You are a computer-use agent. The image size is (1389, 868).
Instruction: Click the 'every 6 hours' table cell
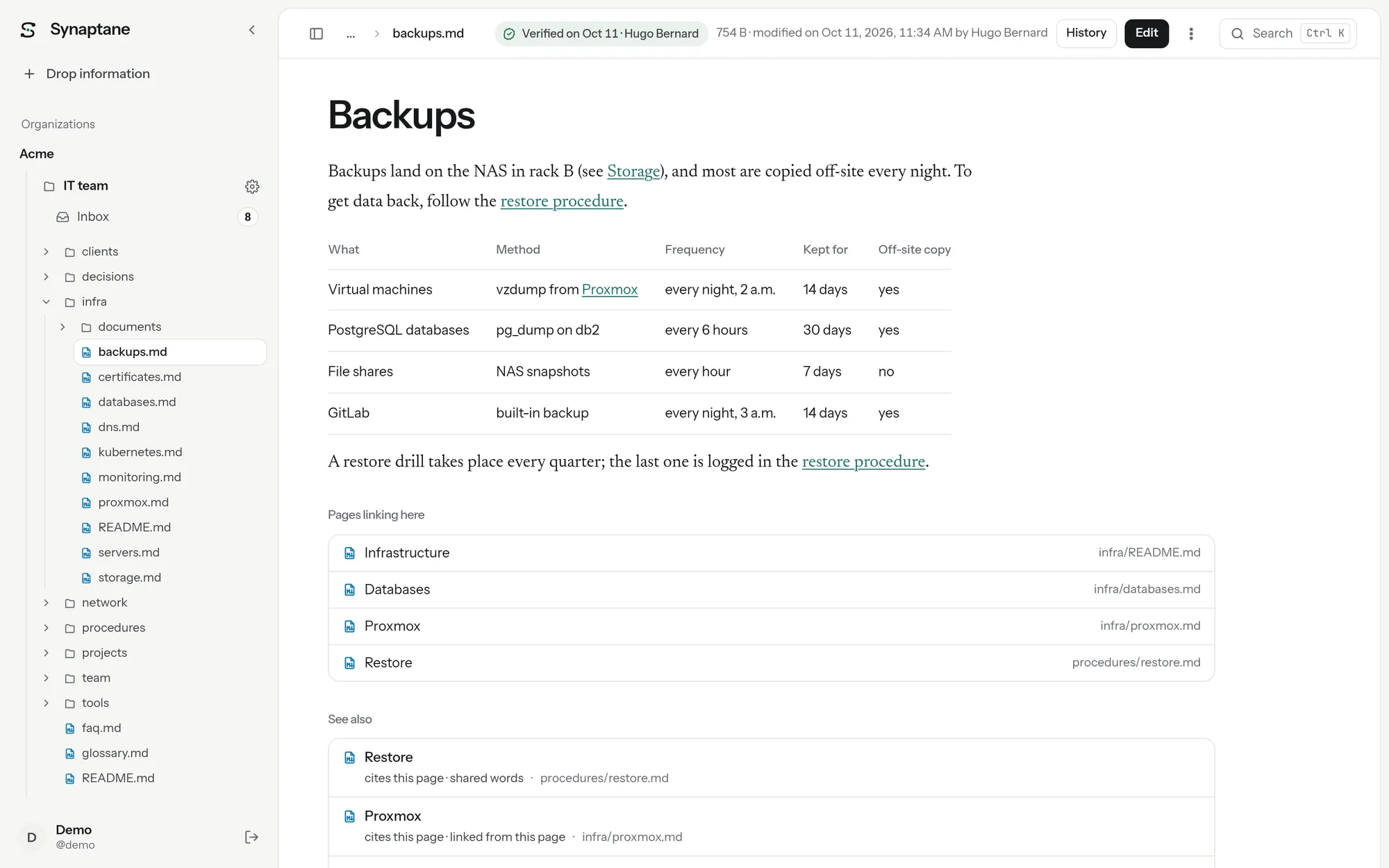706,330
